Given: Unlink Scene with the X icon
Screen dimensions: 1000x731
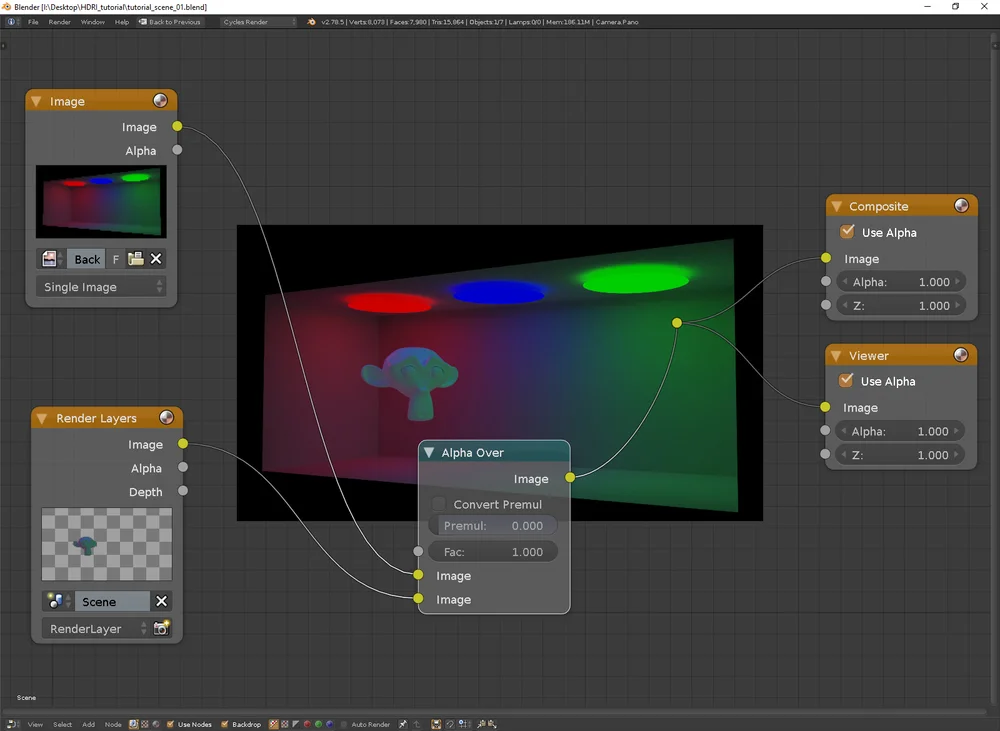Looking at the screenshot, I should [161, 602].
